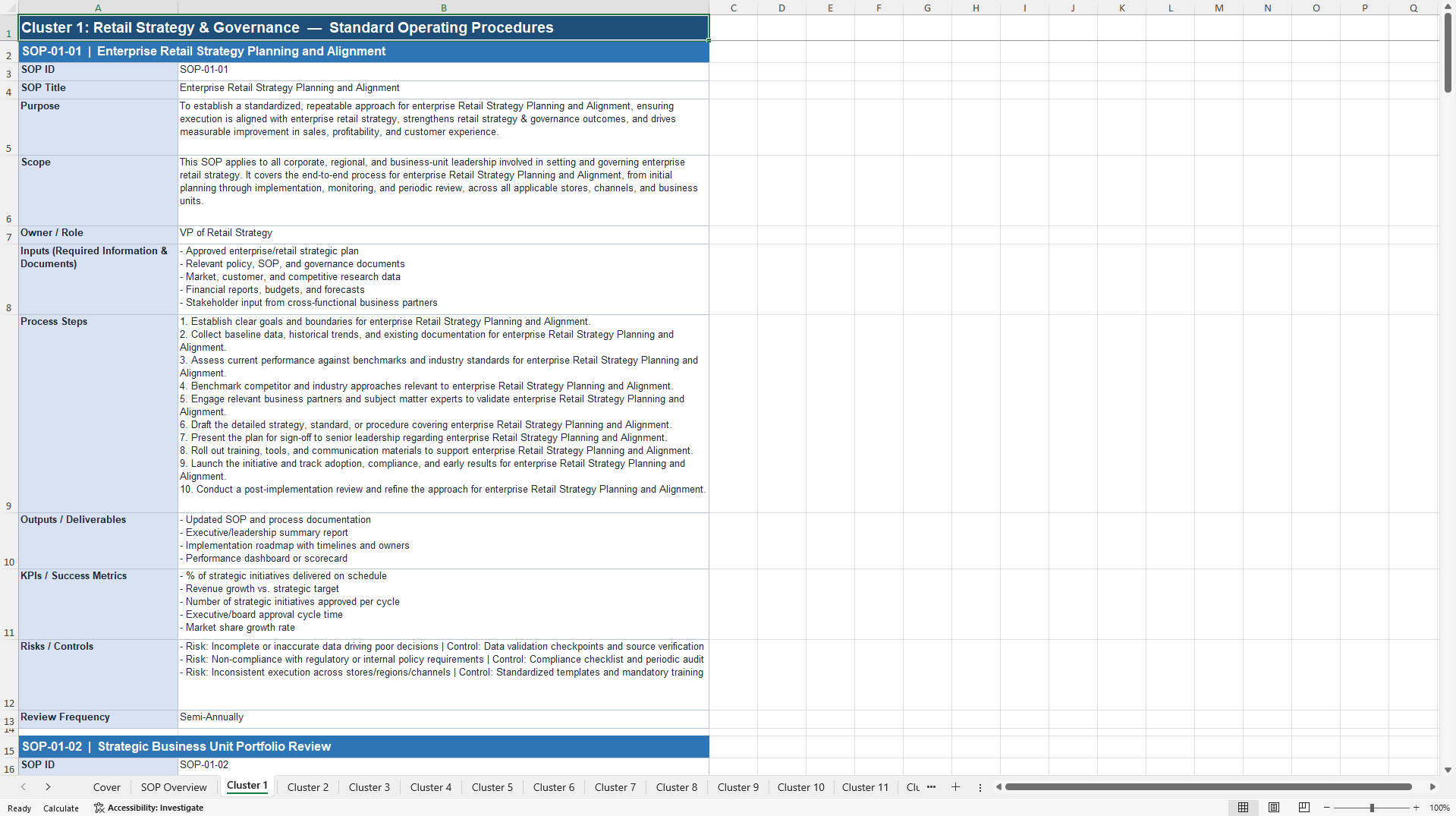The width and height of the screenshot is (1456, 816).
Task: Click the horizontal scrollbar thumb
Action: click(1208, 787)
